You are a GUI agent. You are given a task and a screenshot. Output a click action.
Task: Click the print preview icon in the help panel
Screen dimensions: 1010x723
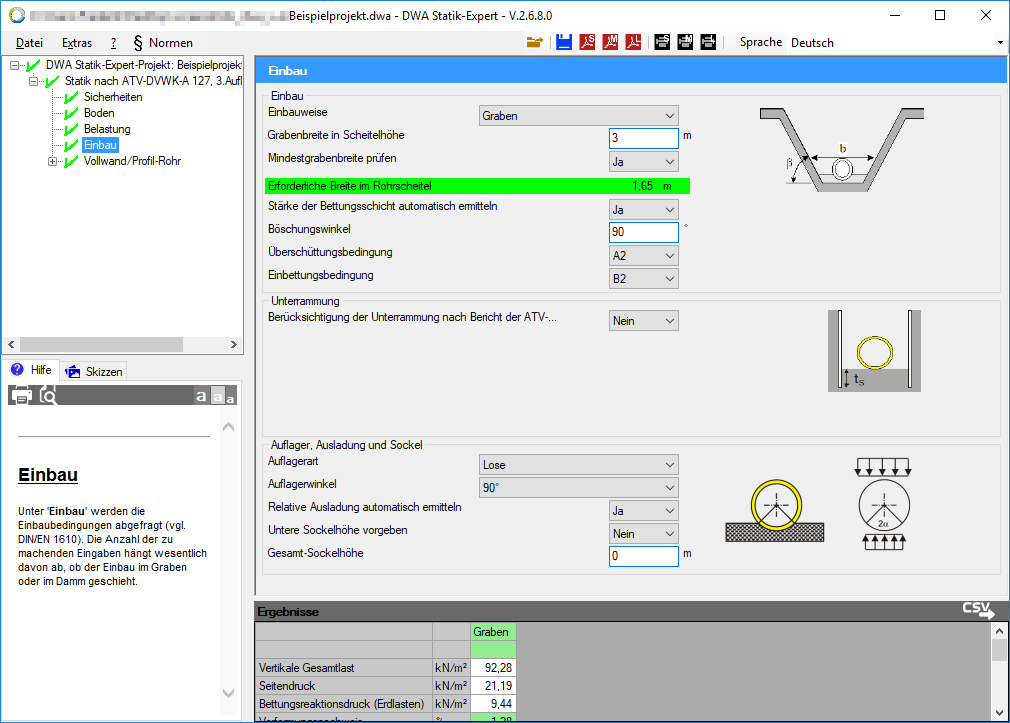(x=48, y=395)
